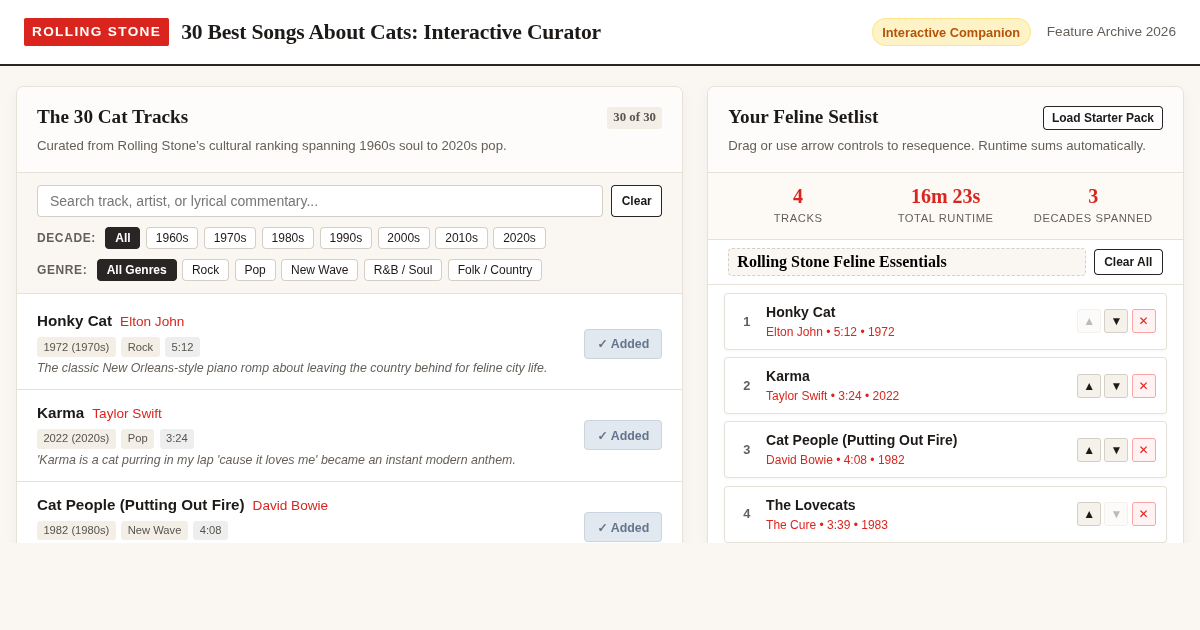Image resolution: width=1200 pixels, height=630 pixels.
Task: Filter tracks by 2020s decade
Action: (x=519, y=238)
